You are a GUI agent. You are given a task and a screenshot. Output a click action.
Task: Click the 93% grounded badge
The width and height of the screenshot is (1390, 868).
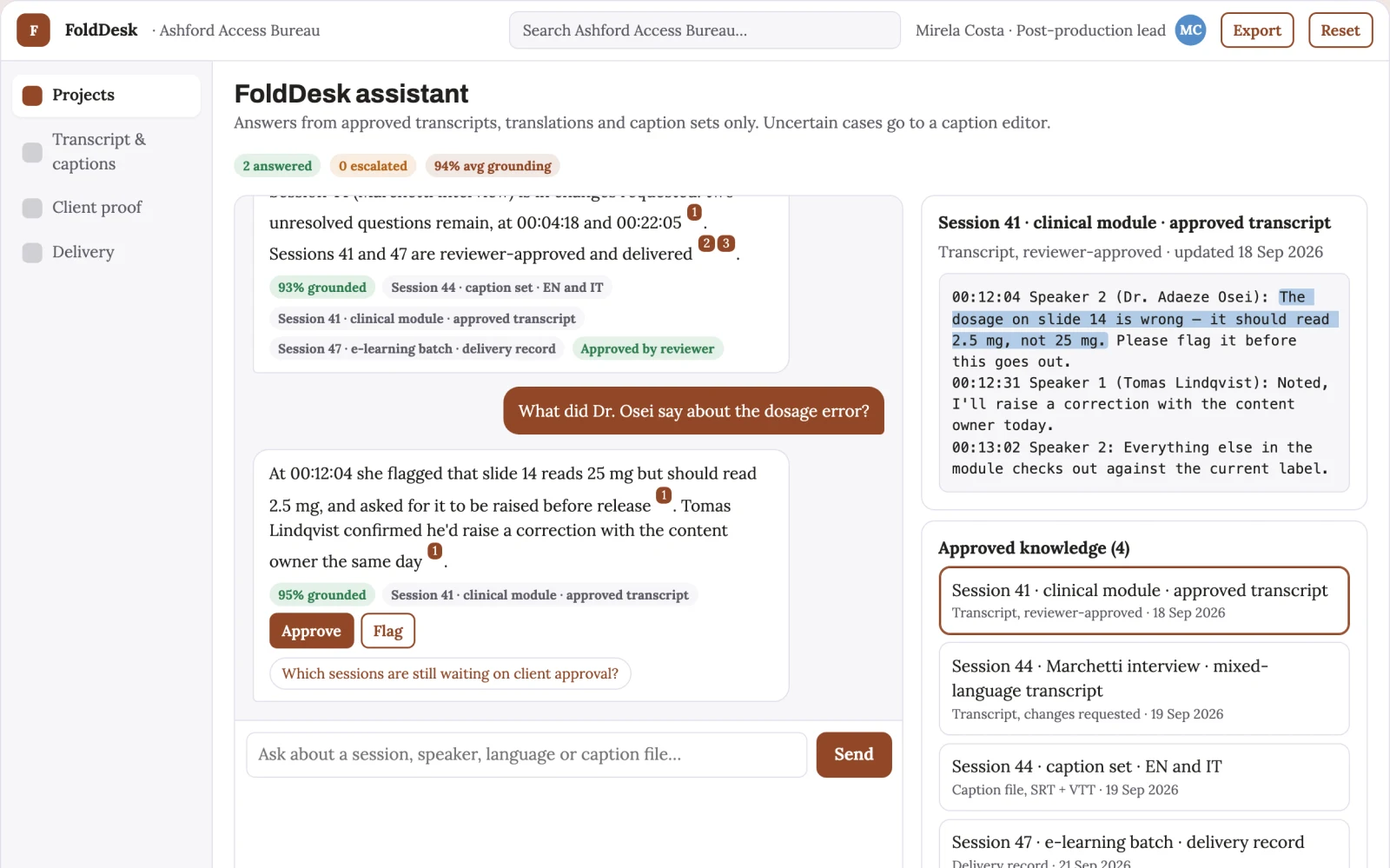(322, 288)
